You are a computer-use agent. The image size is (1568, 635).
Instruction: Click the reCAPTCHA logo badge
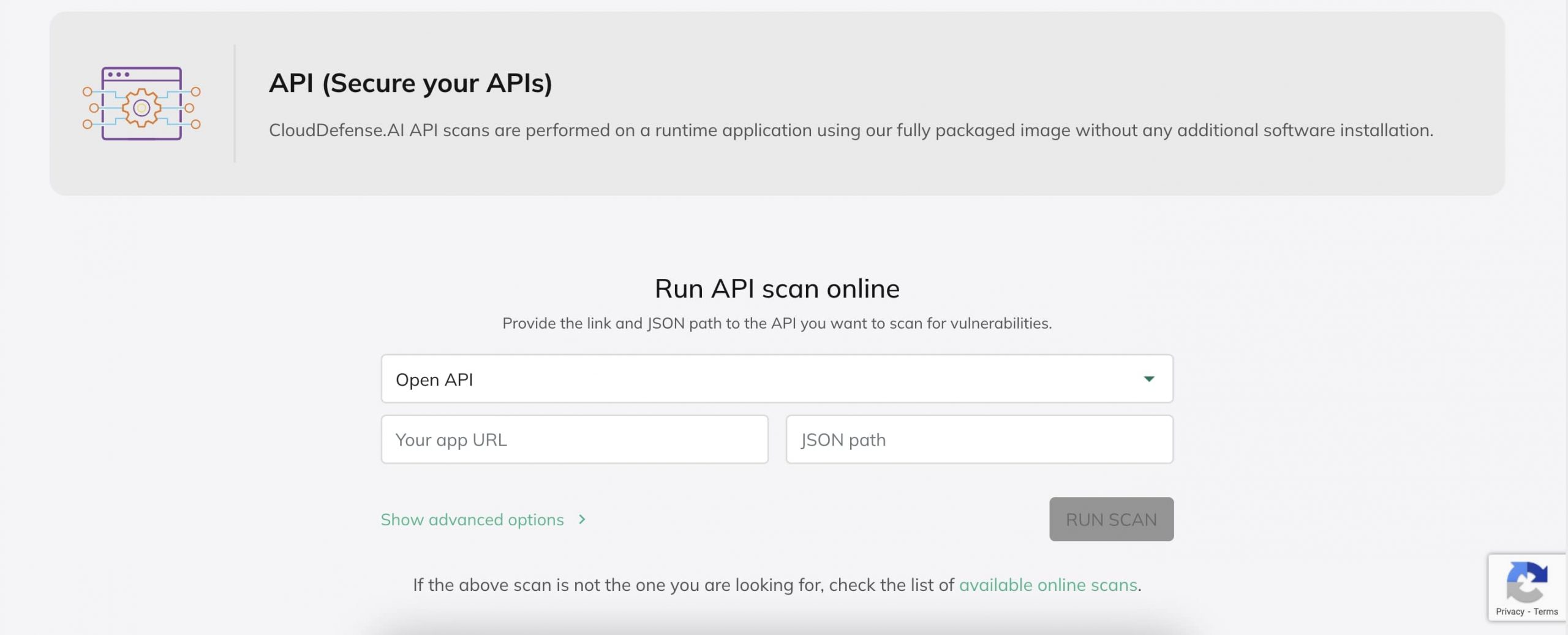1526,582
